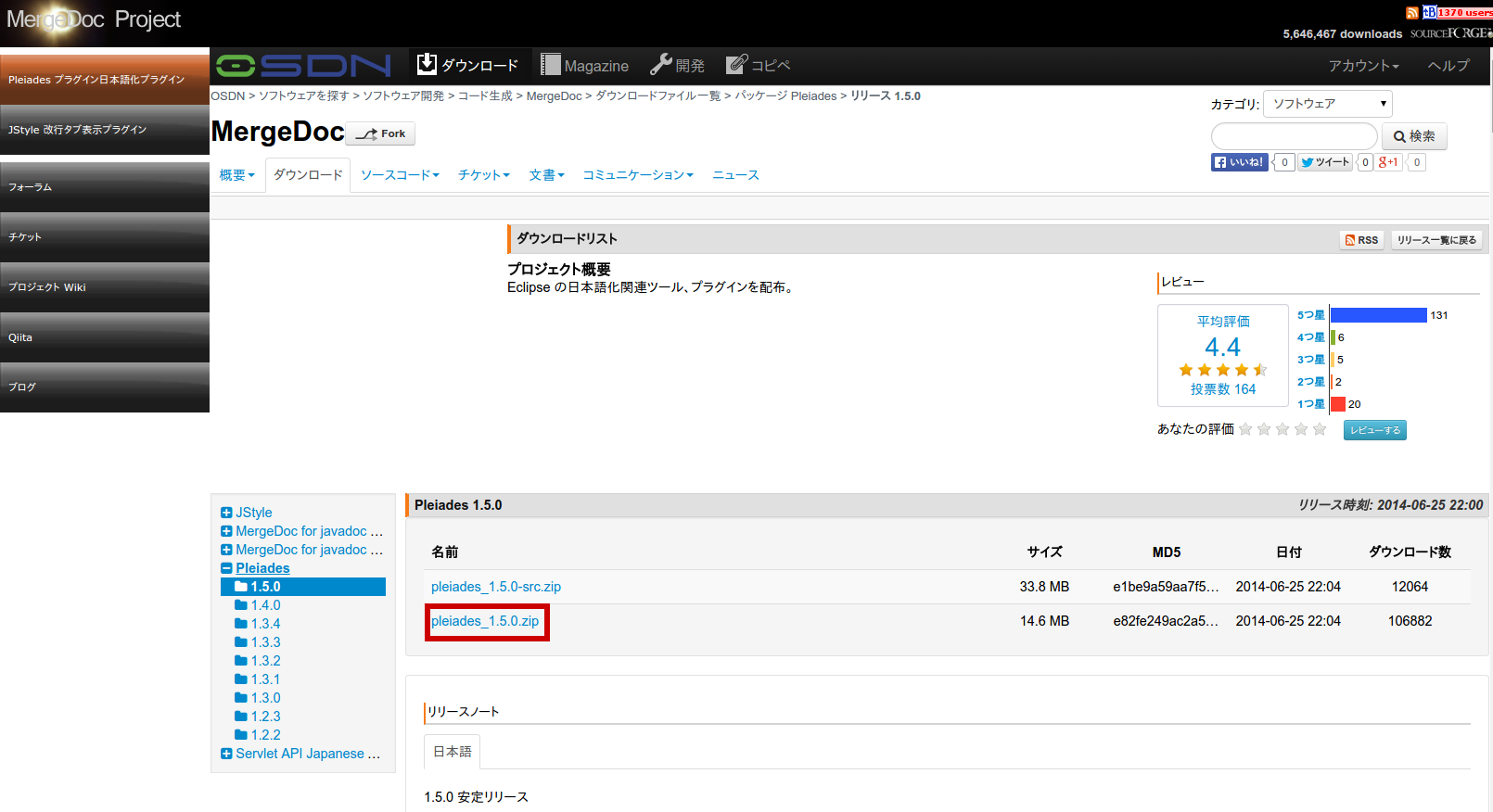Viewport: 1493px width, 812px height.
Task: Click the 検索 search button
Action: click(x=1414, y=136)
